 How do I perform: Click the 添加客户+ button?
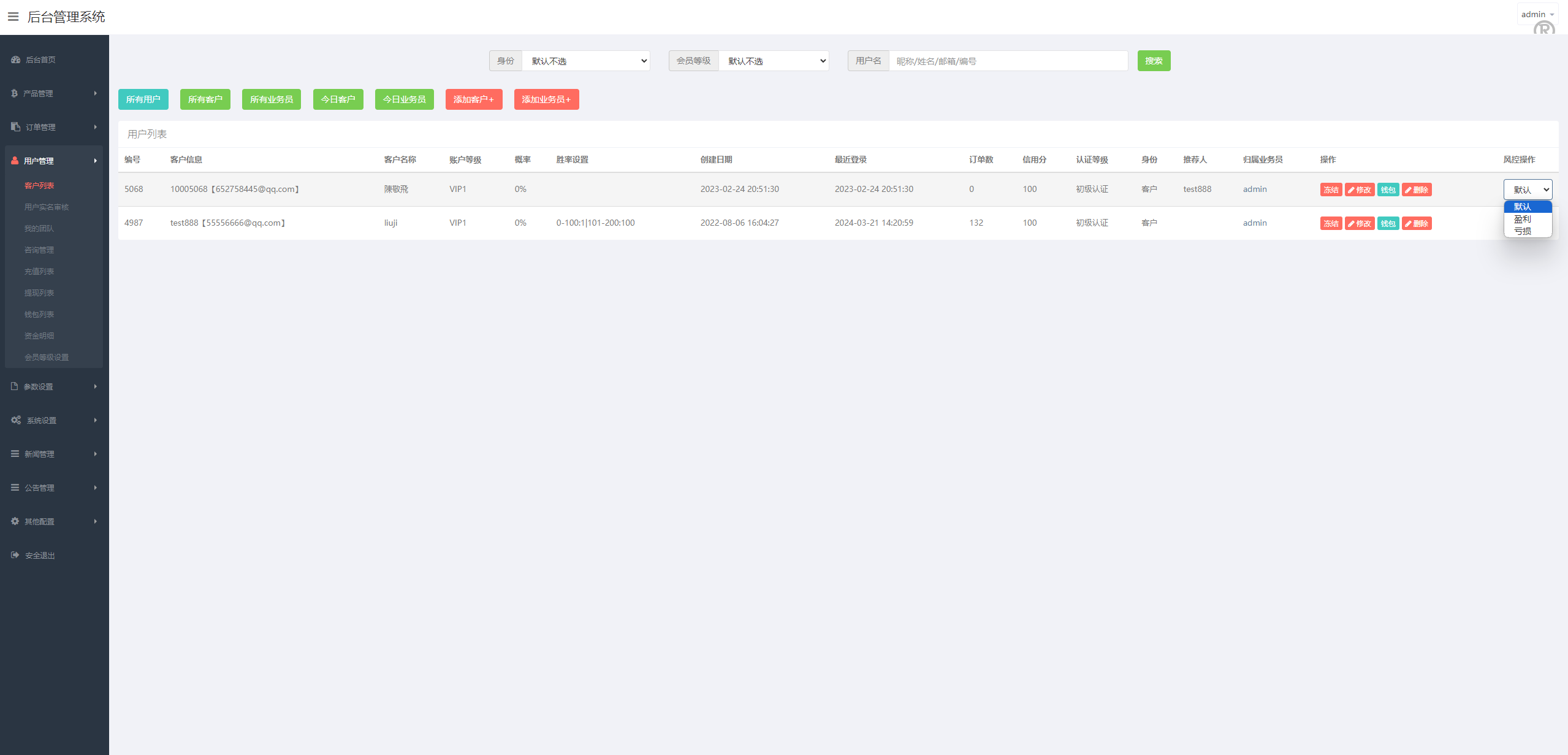point(474,99)
